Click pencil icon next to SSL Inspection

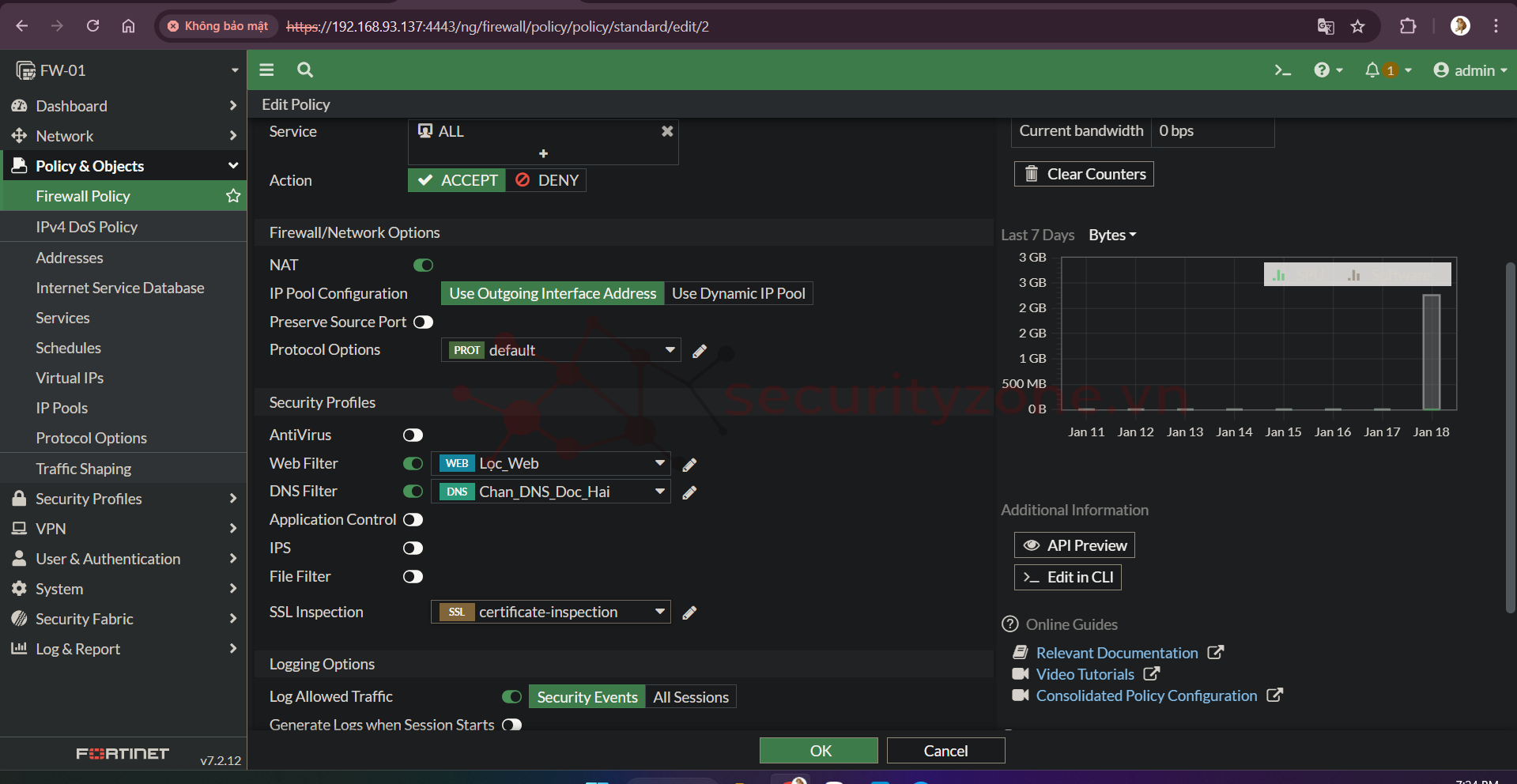(689, 612)
